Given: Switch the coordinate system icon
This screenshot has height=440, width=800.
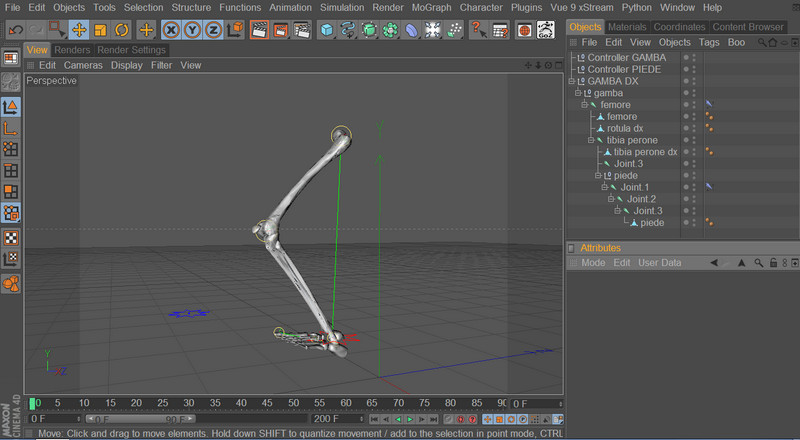Looking at the screenshot, I should coord(236,30).
